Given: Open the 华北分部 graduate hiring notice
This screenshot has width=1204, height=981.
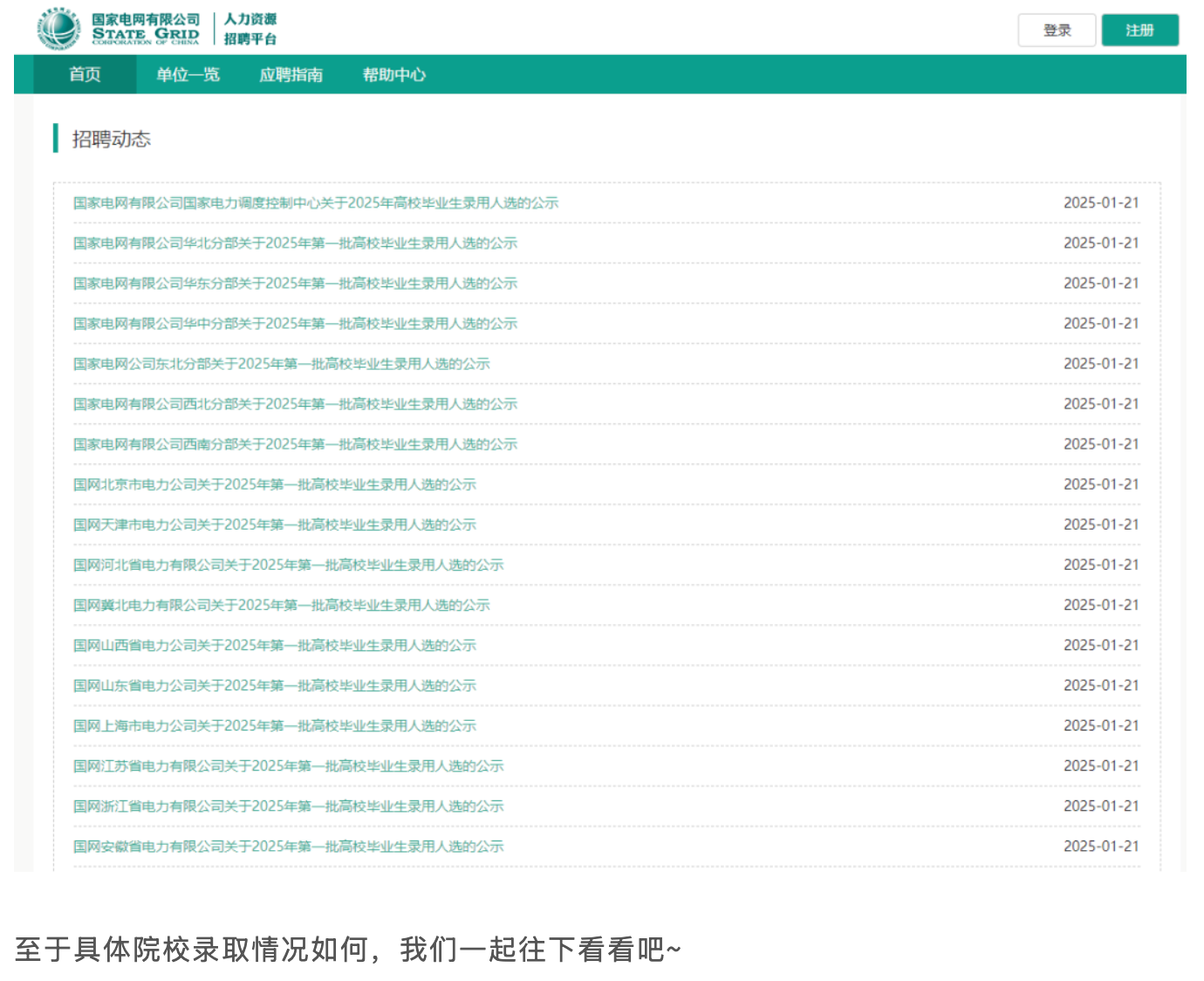Looking at the screenshot, I should 295,244.
